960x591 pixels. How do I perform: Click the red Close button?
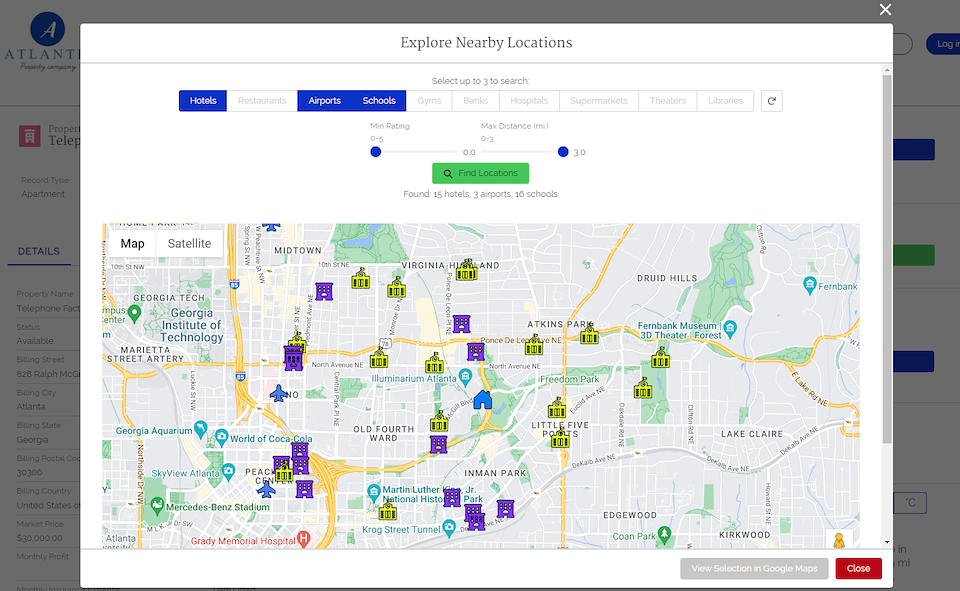click(858, 568)
